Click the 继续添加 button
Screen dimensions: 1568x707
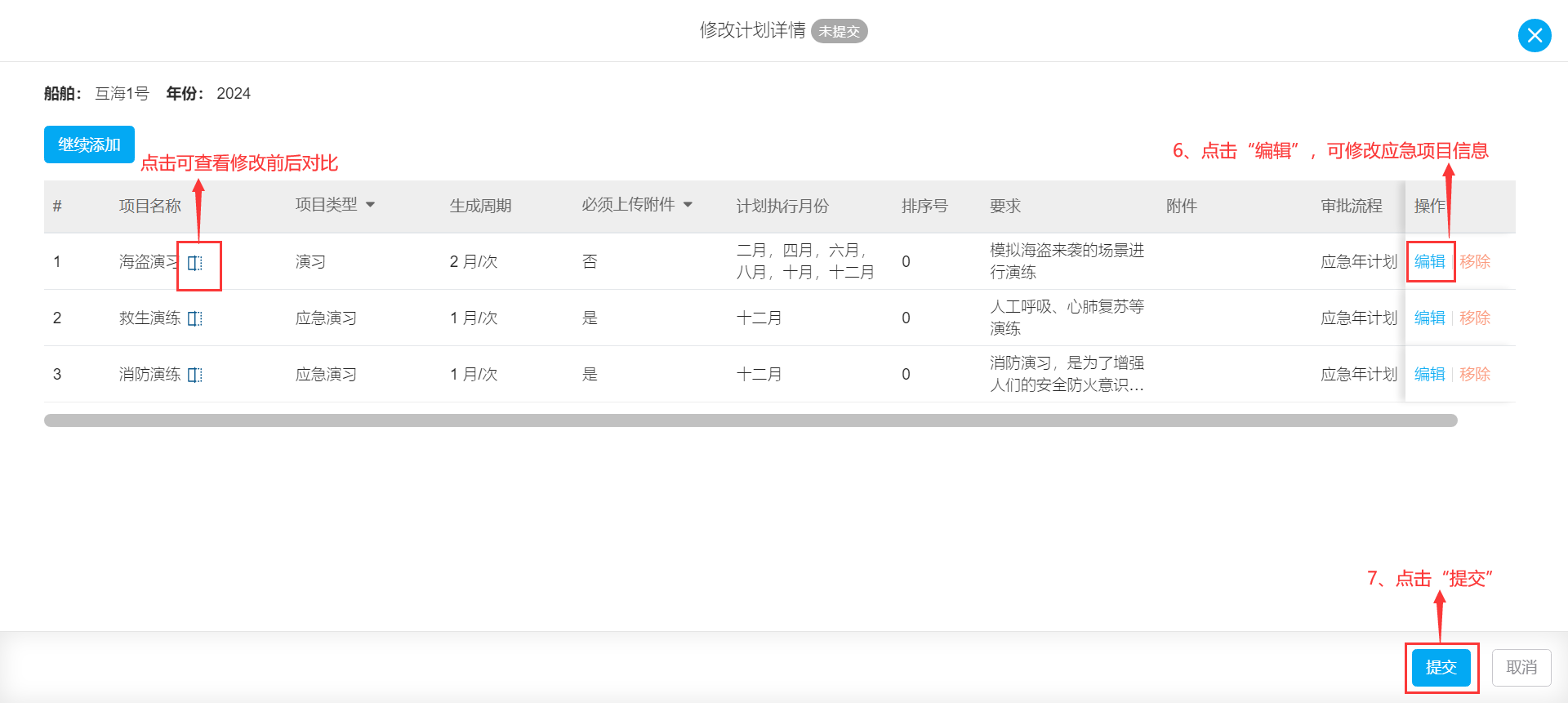click(x=89, y=145)
